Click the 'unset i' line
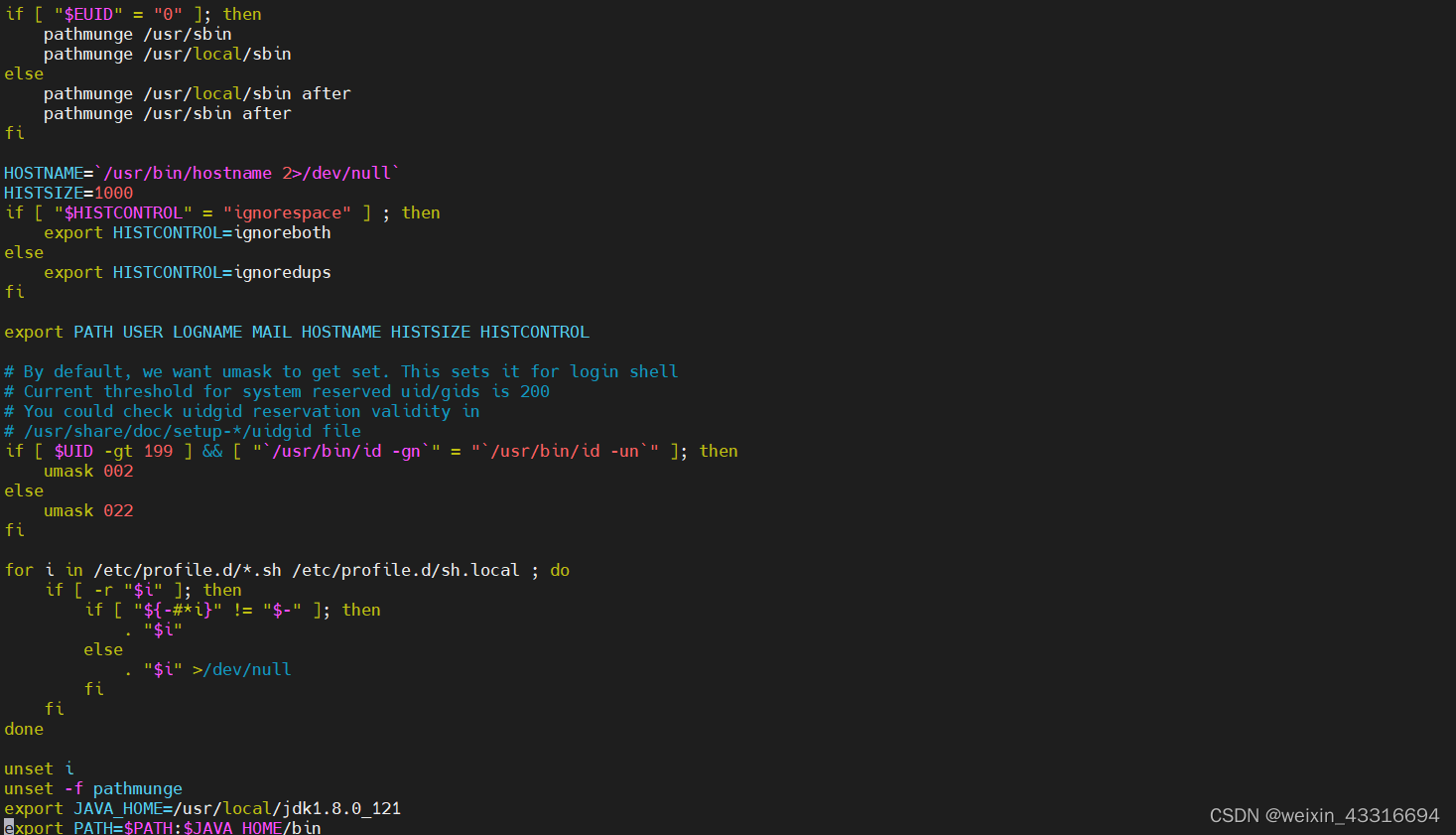1456x835 pixels. click(x=39, y=768)
